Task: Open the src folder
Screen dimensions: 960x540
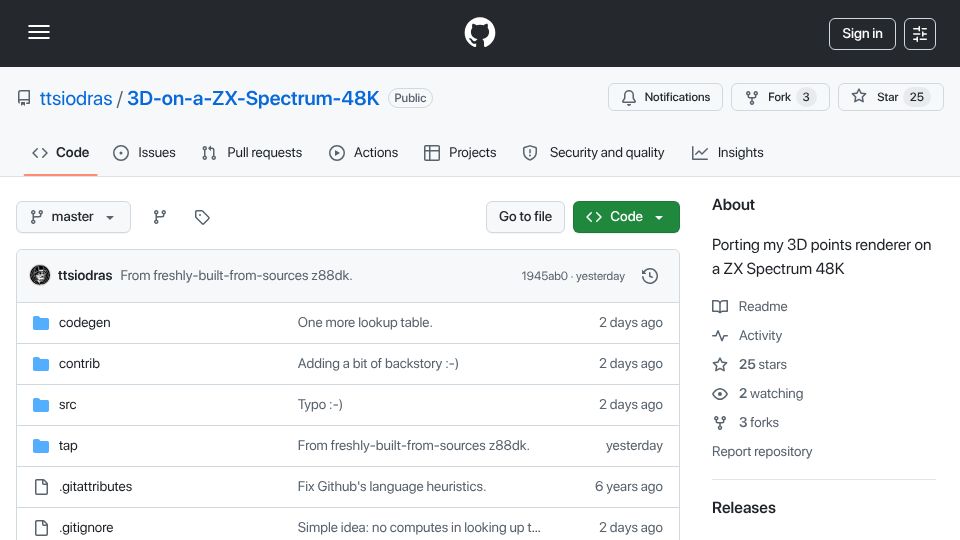Action: coord(67,405)
